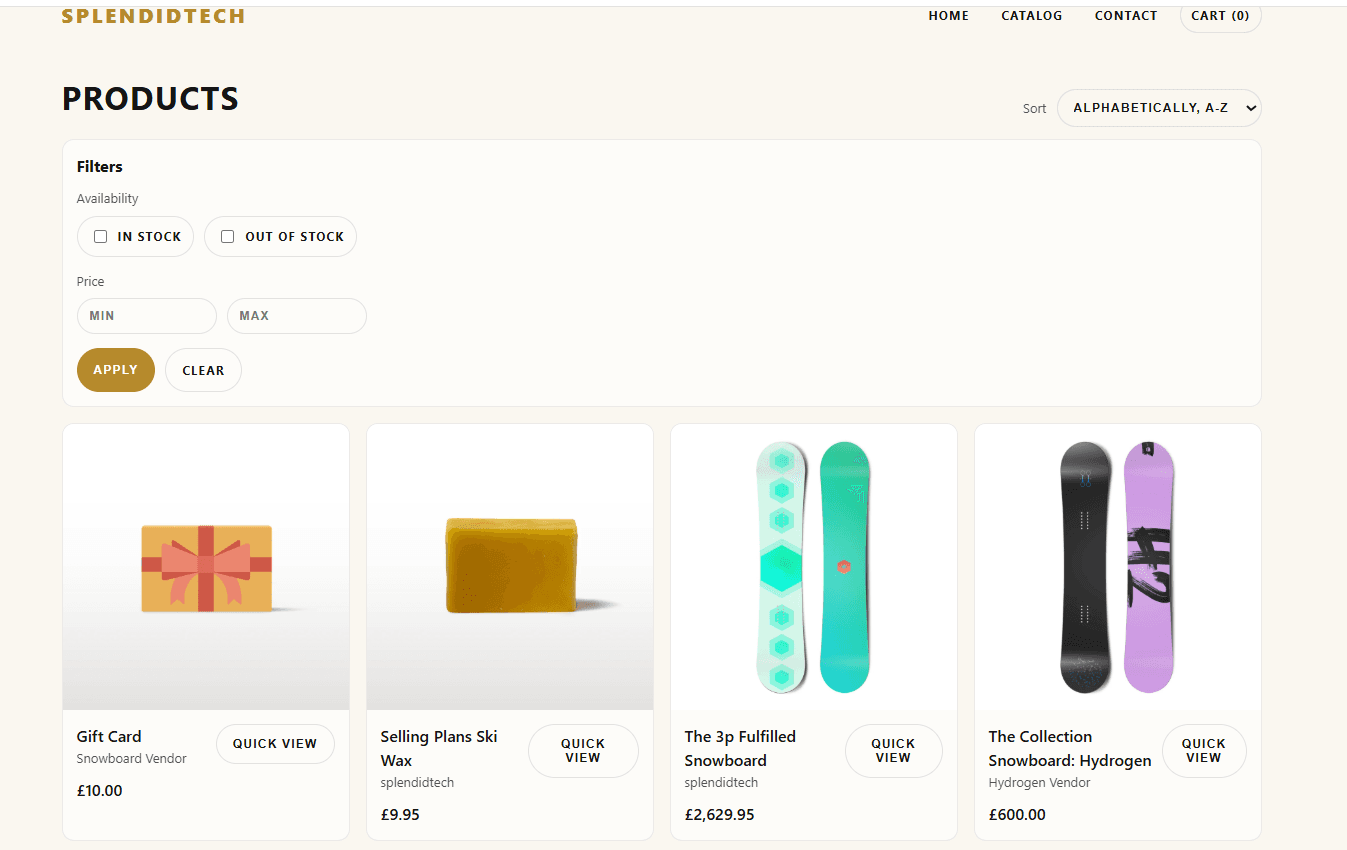Viewport: 1347px width, 850px height.
Task: Open the Ski Wax product image
Action: [x=510, y=567]
